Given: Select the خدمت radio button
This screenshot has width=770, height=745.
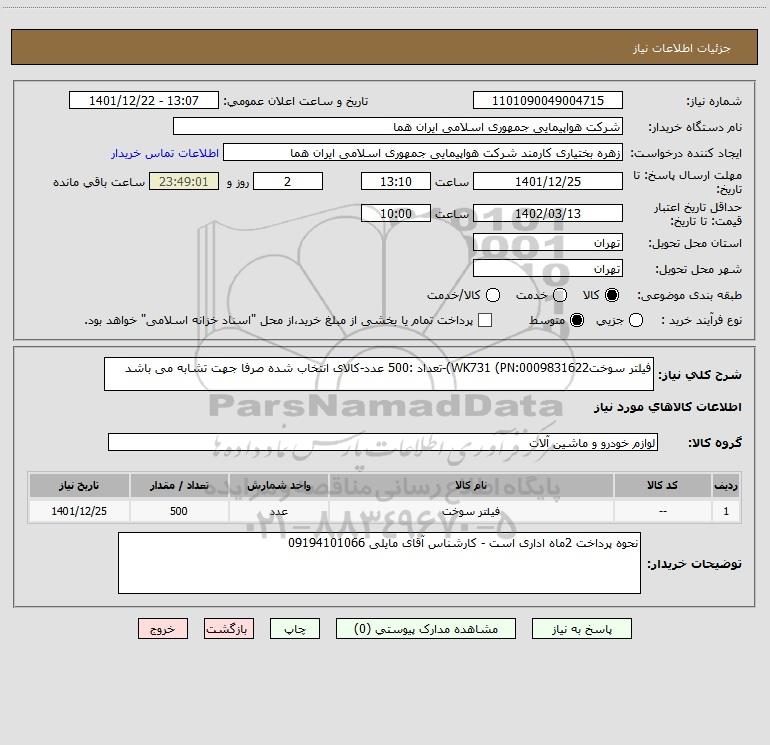Looking at the screenshot, I should click(x=560, y=295).
